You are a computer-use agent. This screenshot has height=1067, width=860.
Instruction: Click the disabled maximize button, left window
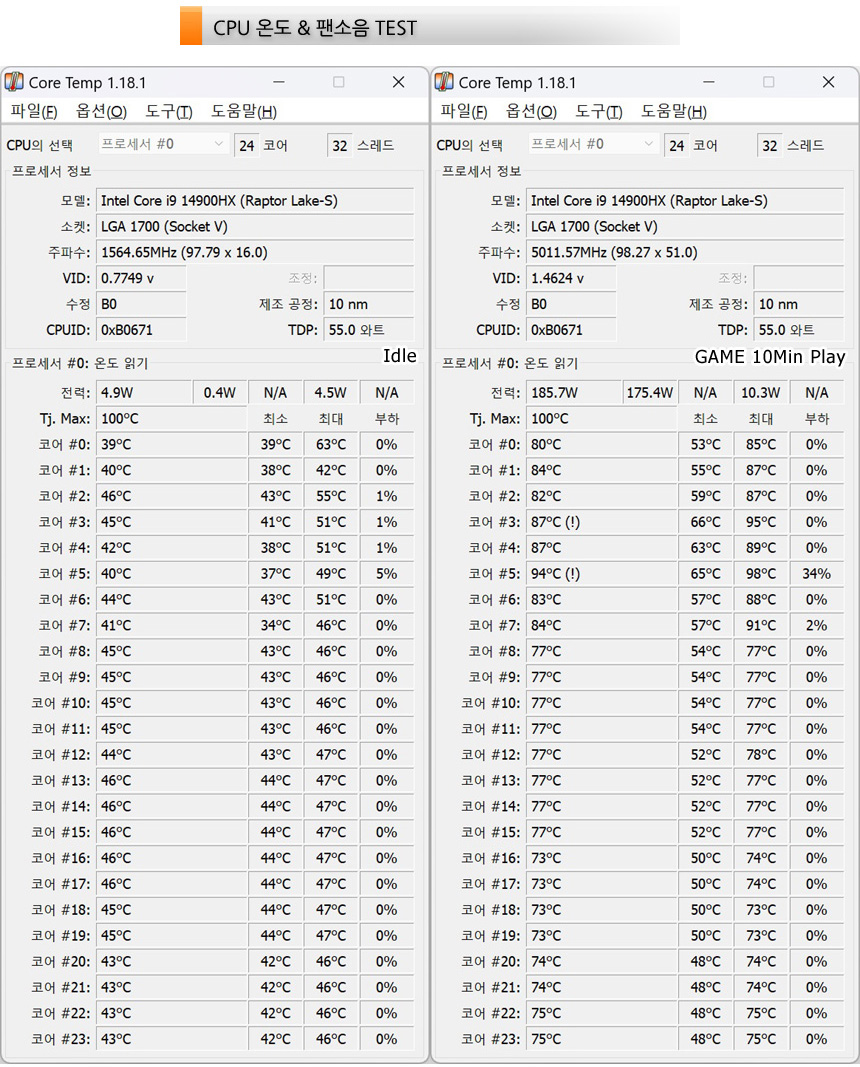pyautogui.click(x=338, y=82)
